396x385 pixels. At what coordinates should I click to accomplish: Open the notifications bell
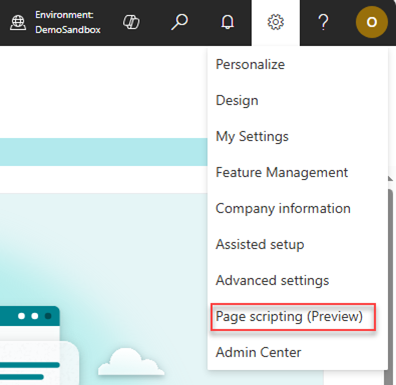click(228, 22)
